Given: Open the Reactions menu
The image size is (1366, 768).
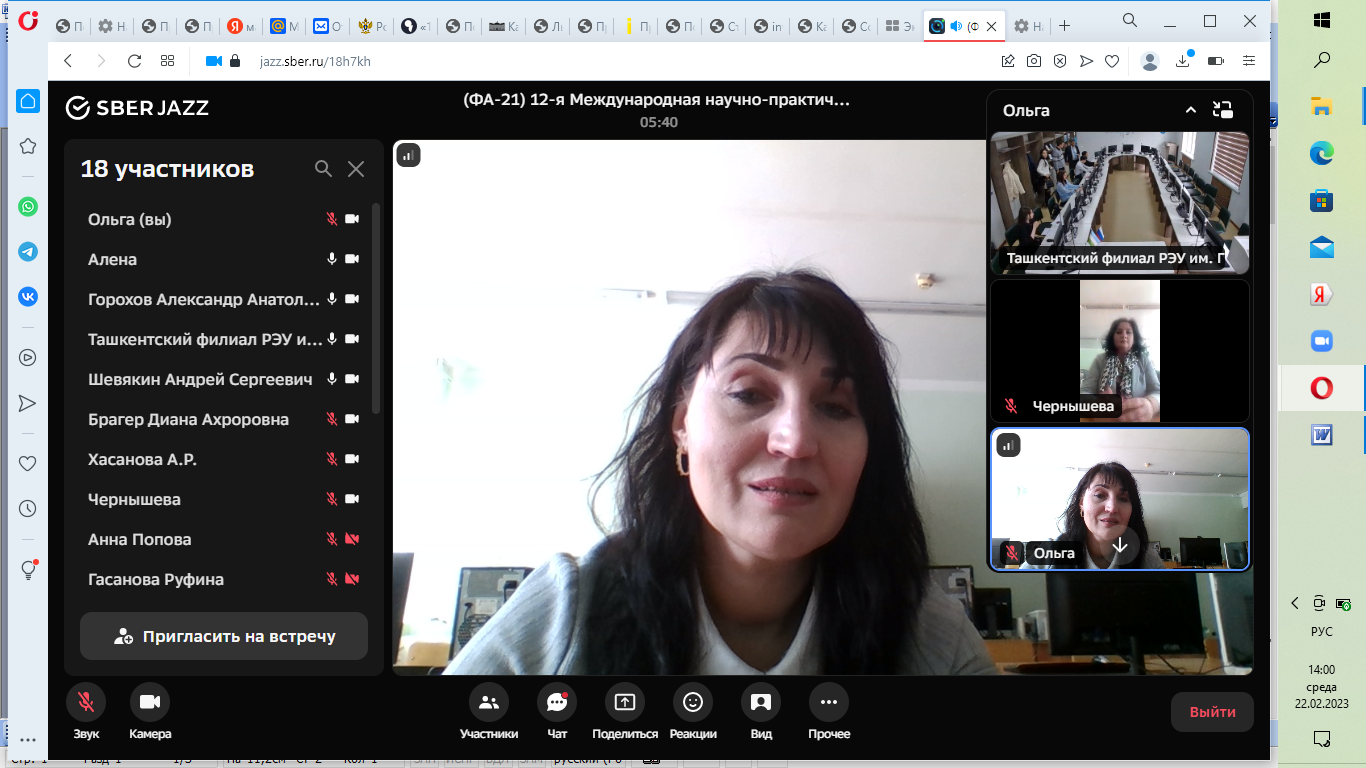Looking at the screenshot, I should click(x=692, y=703).
